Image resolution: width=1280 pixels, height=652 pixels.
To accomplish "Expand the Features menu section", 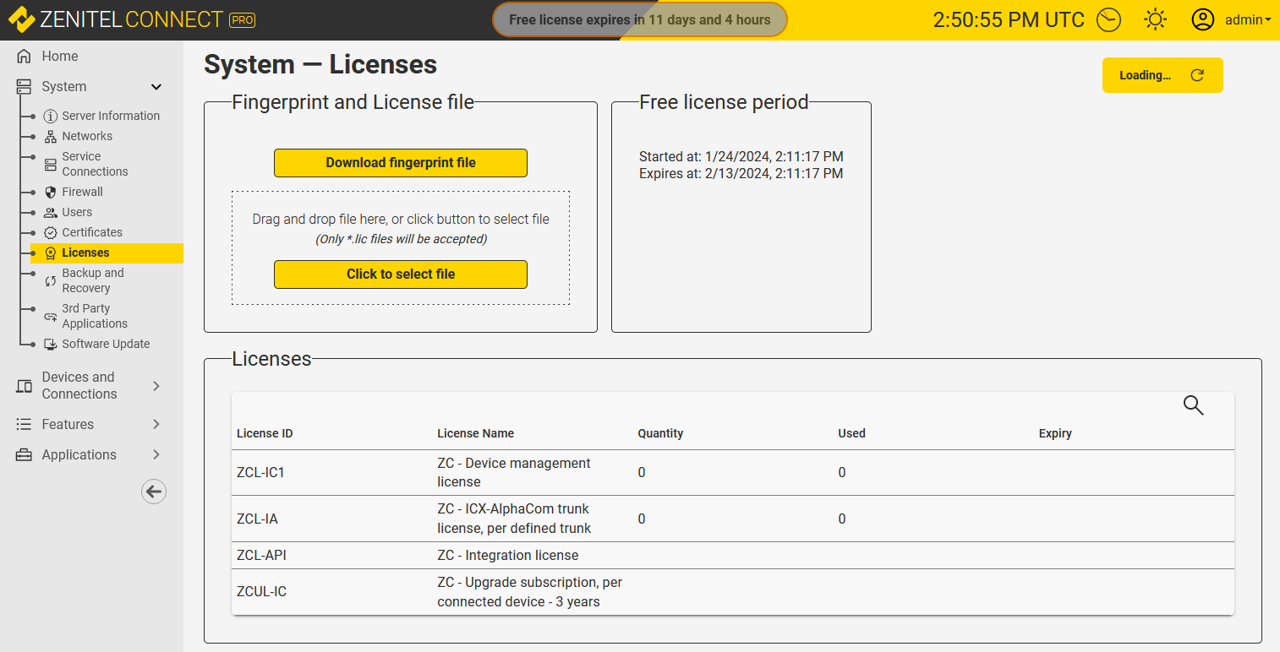I will pos(156,425).
